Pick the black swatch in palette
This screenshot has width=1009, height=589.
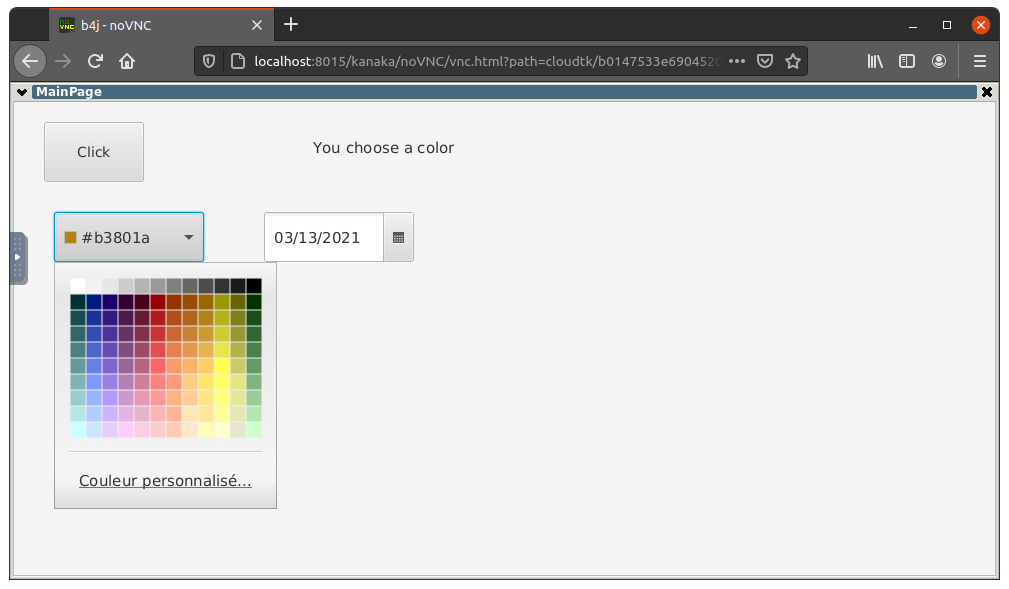254,286
